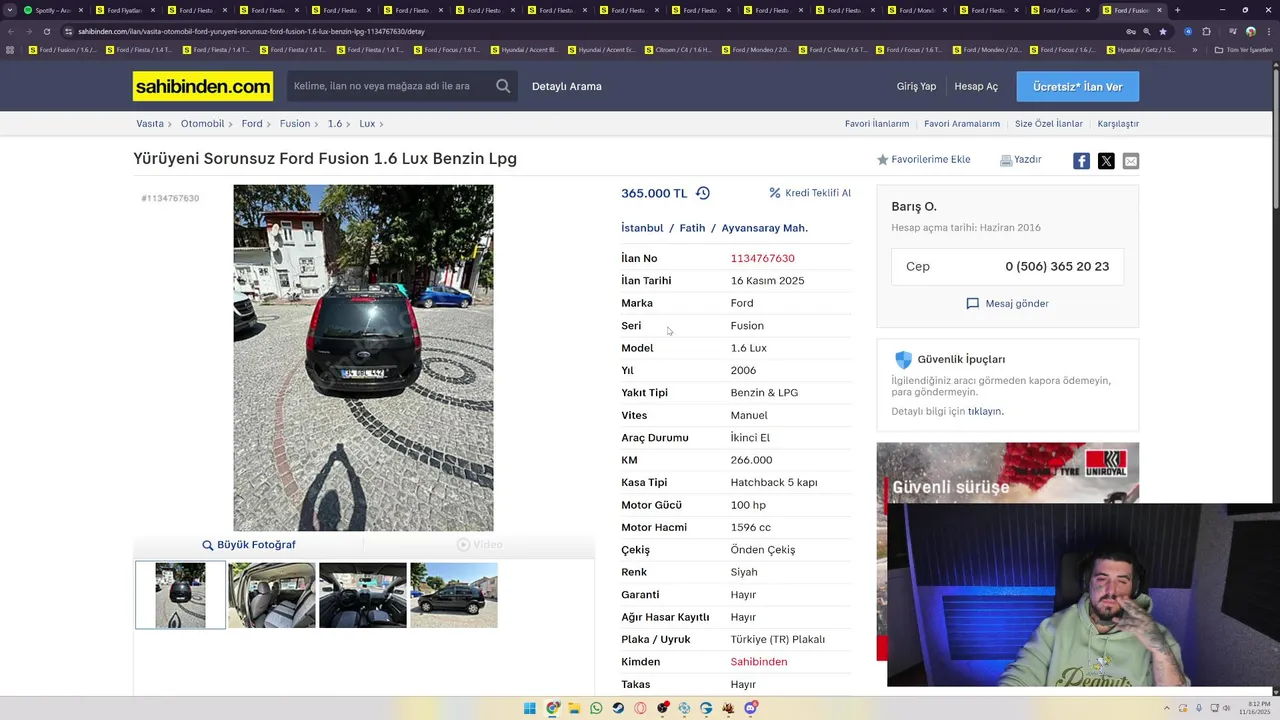Screen dimensions: 1280x720
Task: Click the tıklayın security tips link
Action: (x=985, y=411)
